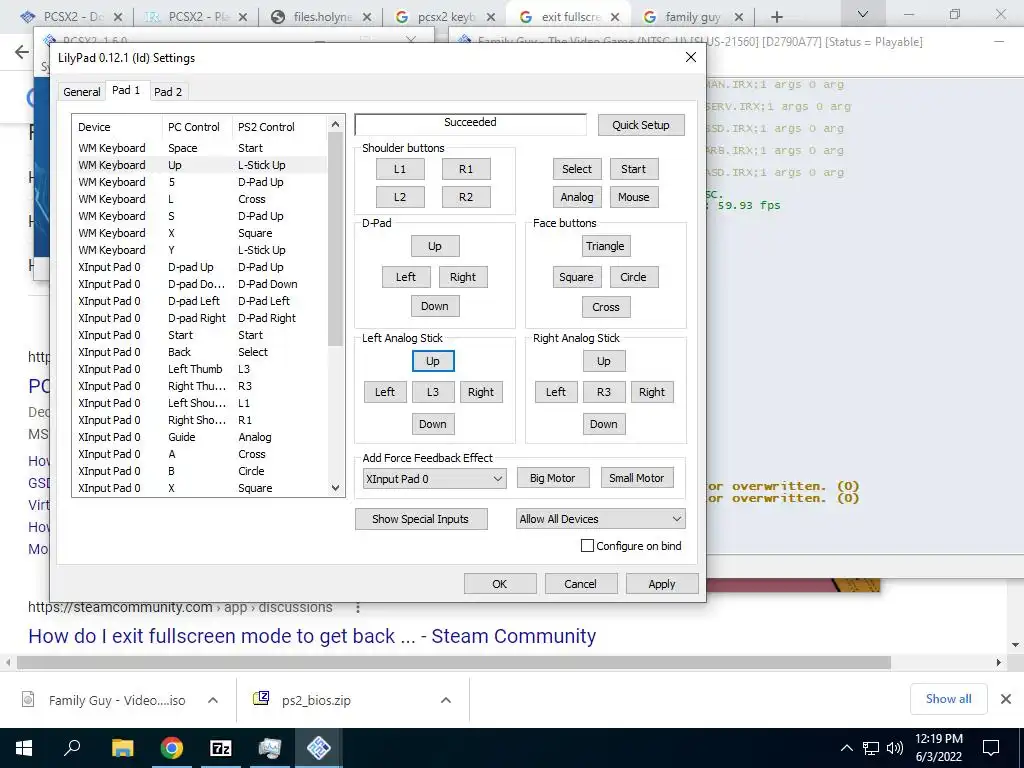This screenshot has width=1024, height=768.
Task: Click bindings list scroll down arrow
Action: (x=335, y=488)
